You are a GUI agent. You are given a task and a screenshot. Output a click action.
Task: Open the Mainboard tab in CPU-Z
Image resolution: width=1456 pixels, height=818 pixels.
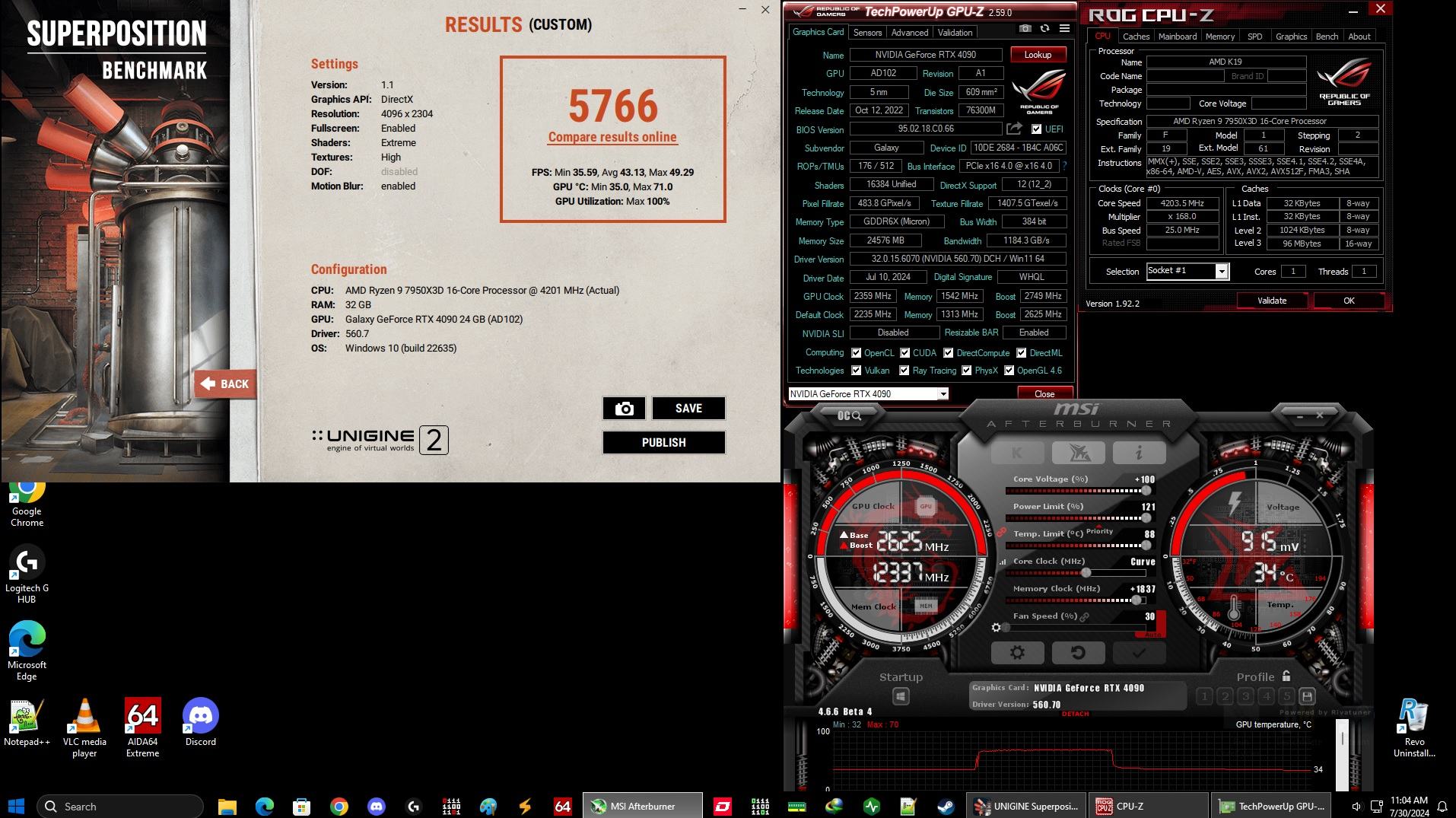(x=1178, y=37)
